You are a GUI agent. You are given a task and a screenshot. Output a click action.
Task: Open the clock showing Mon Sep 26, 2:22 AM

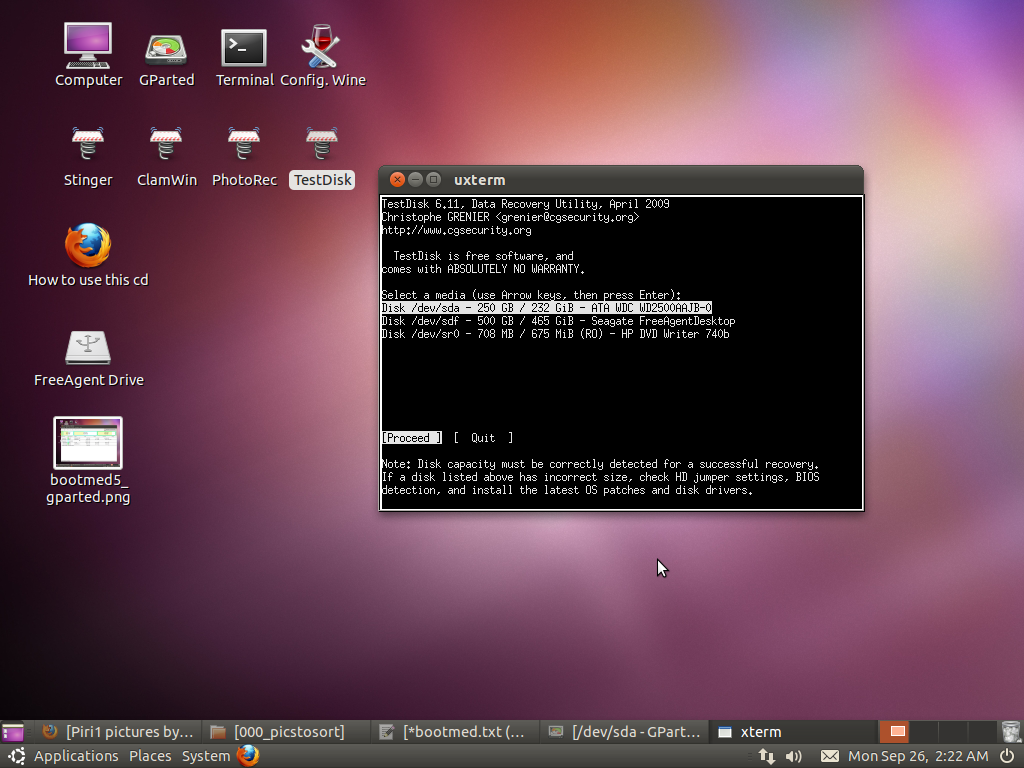point(918,756)
